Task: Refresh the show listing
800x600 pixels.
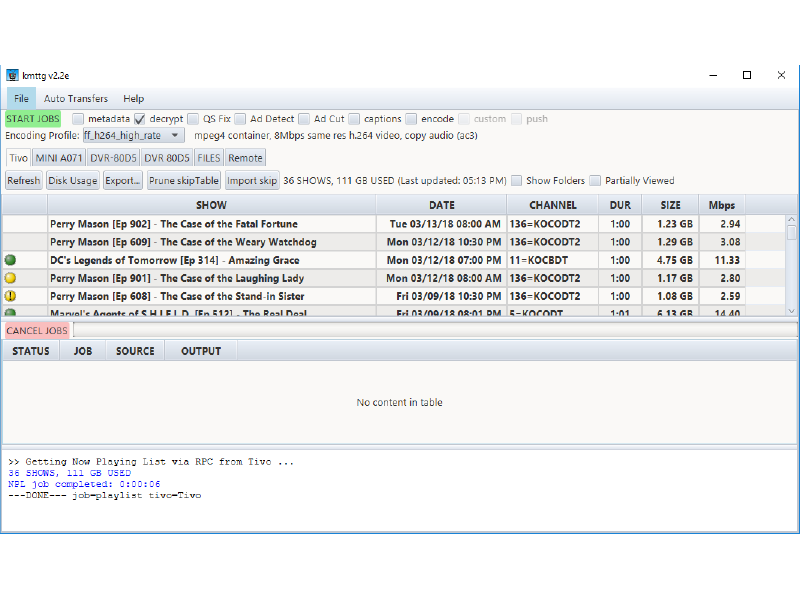Action: pos(23,180)
